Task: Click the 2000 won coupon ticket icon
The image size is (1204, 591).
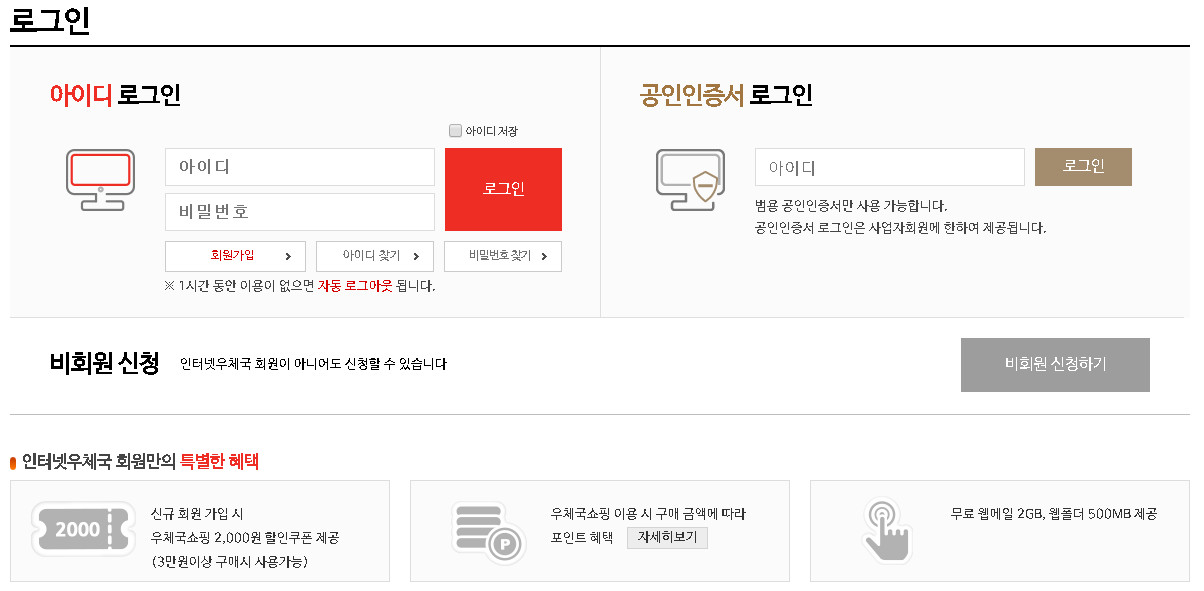Action: pos(83,531)
